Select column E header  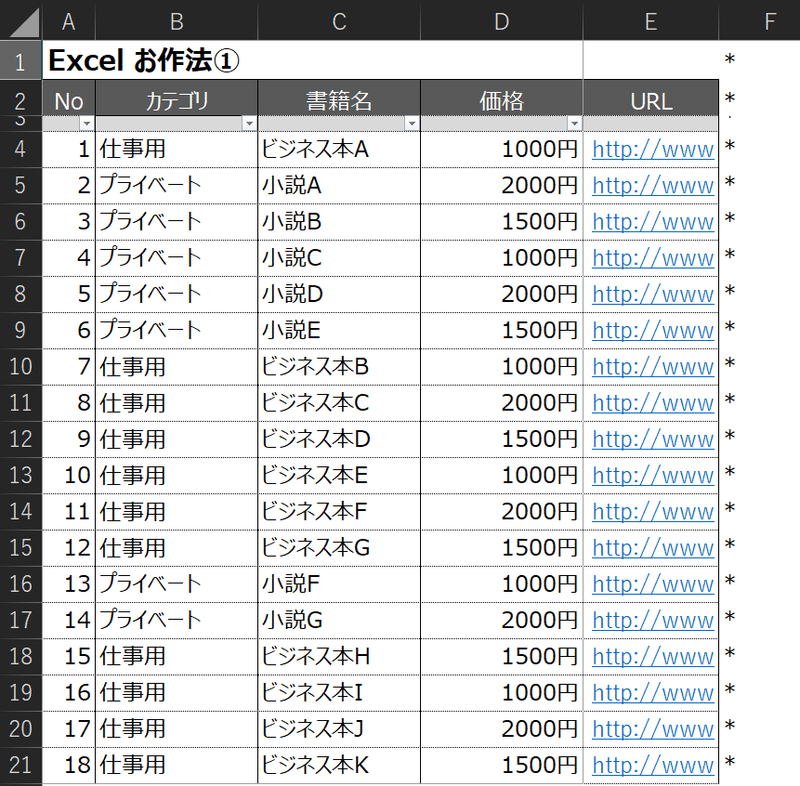[651, 21]
